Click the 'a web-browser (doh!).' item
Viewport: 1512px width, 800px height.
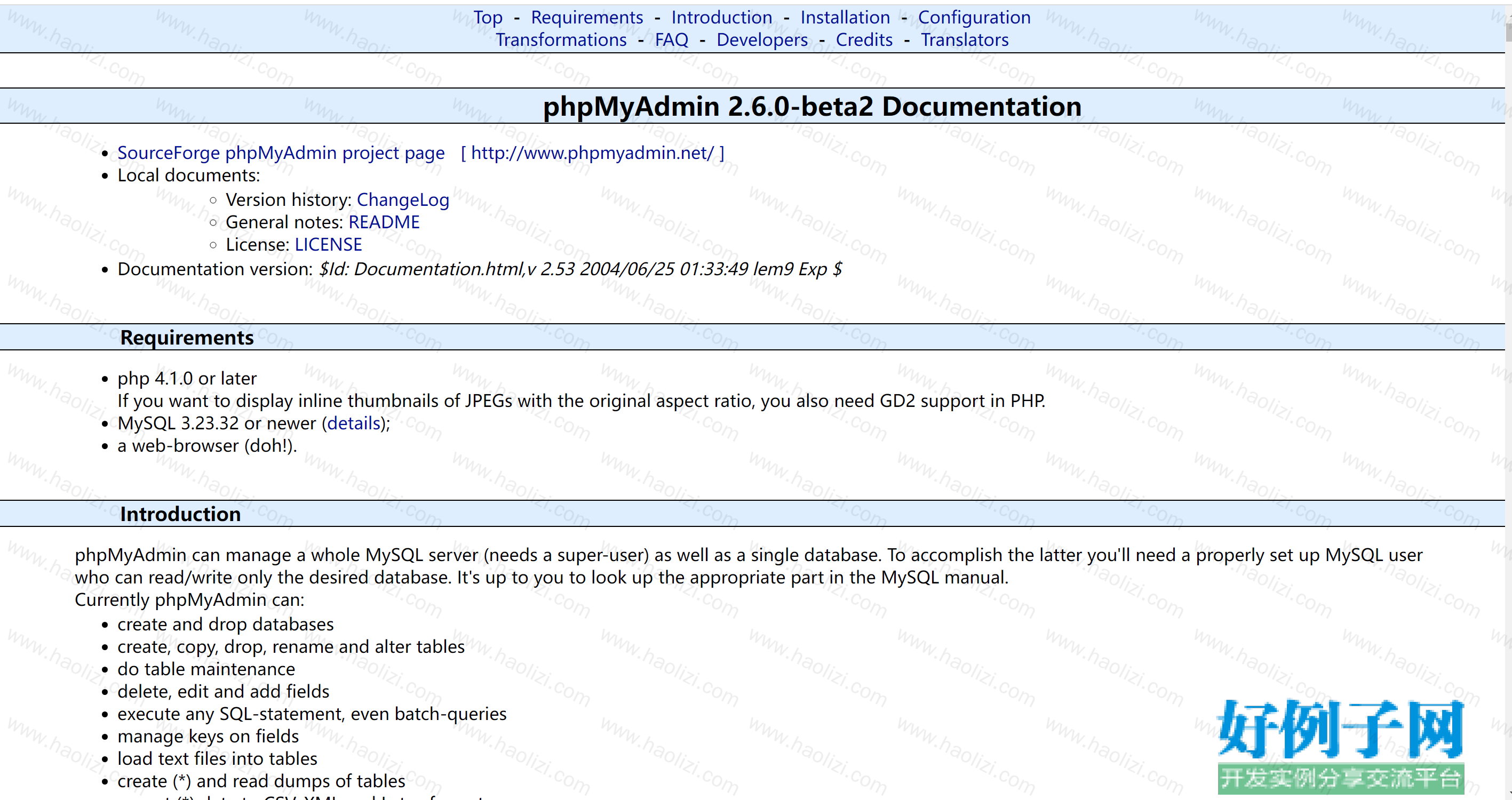[207, 446]
